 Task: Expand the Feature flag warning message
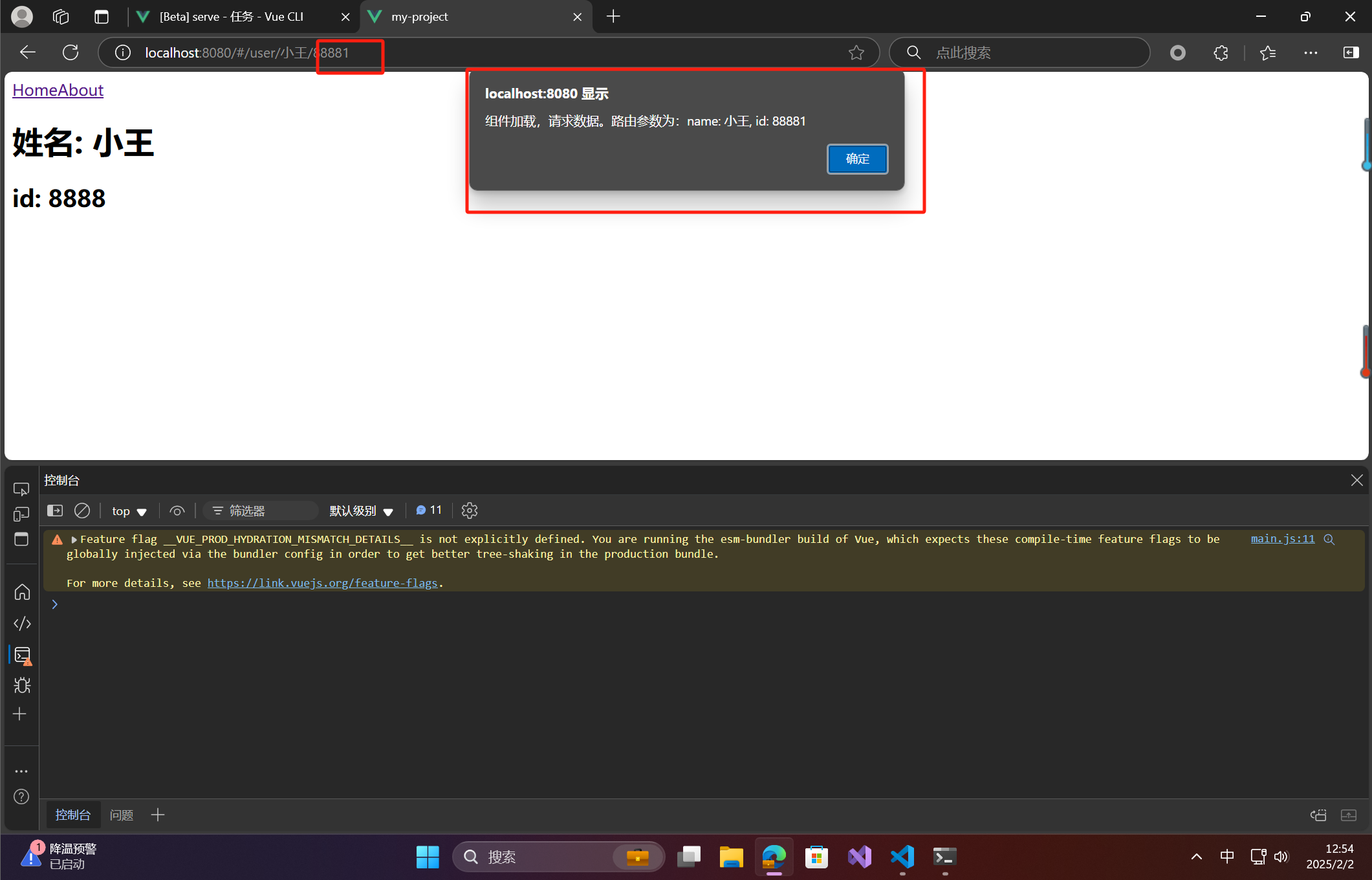tap(74, 539)
